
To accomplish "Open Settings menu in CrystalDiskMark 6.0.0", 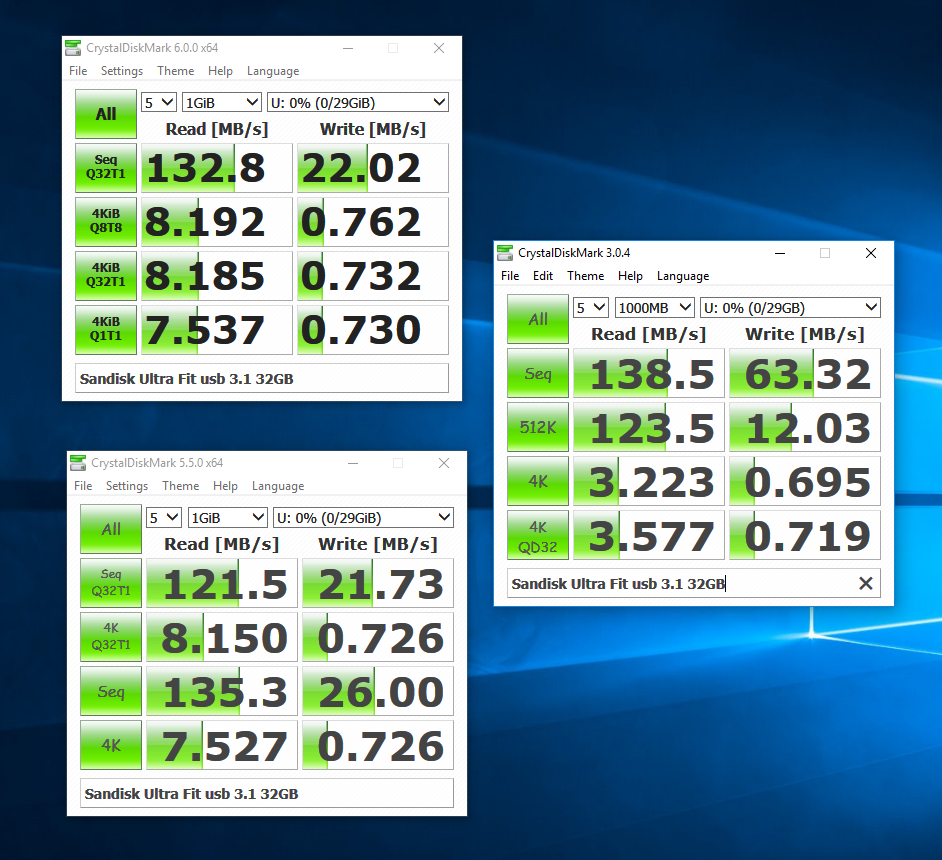I will pos(122,71).
